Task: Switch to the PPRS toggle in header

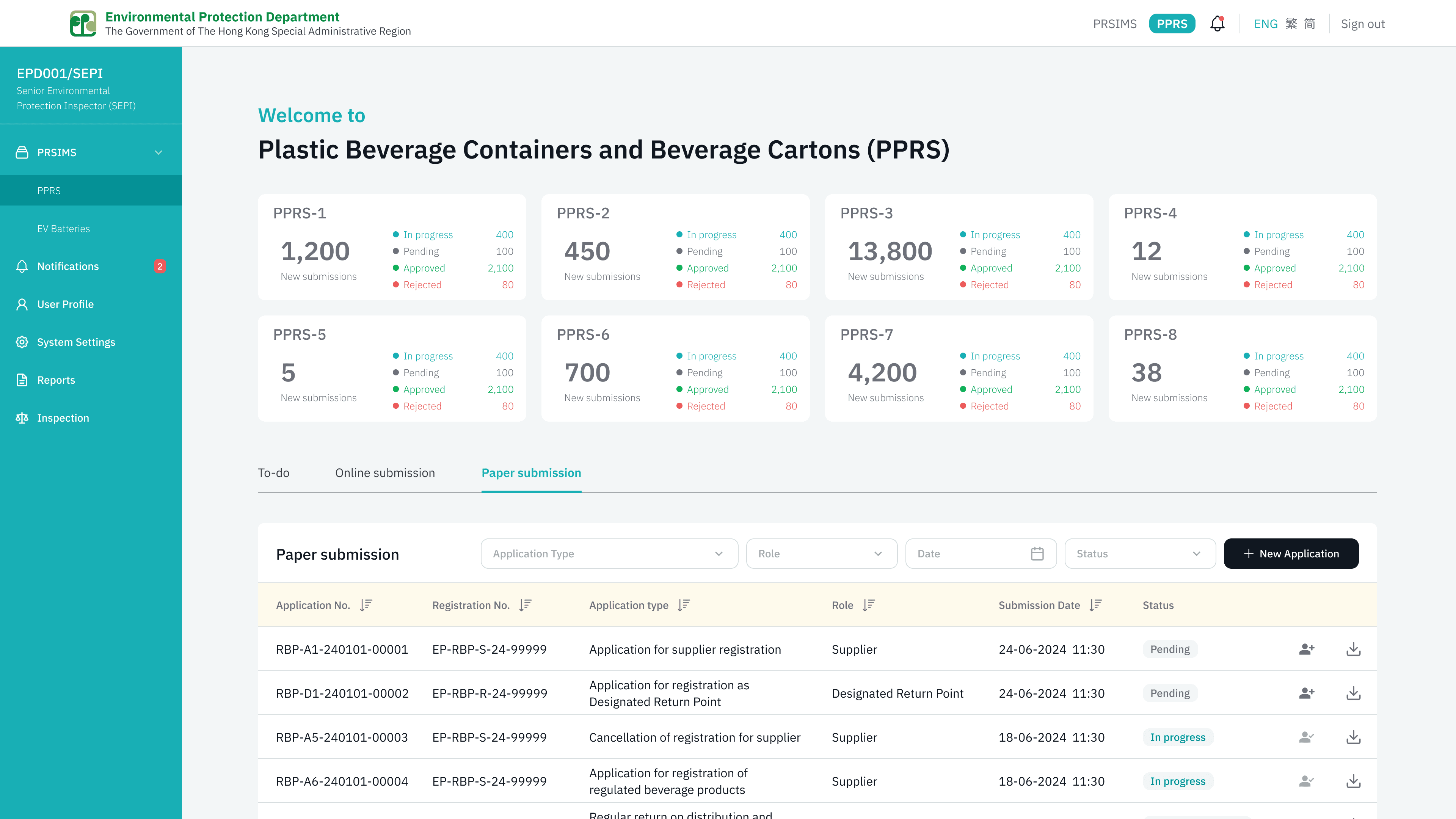Action: tap(1172, 24)
